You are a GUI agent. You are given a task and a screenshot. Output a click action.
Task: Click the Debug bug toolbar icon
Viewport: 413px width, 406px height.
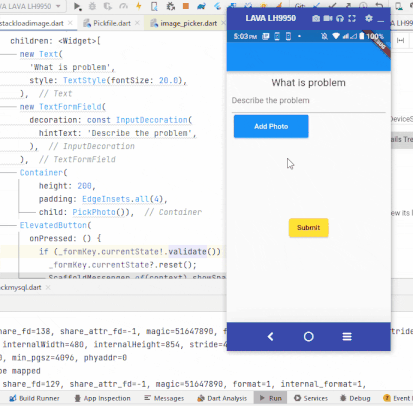[92, 6]
